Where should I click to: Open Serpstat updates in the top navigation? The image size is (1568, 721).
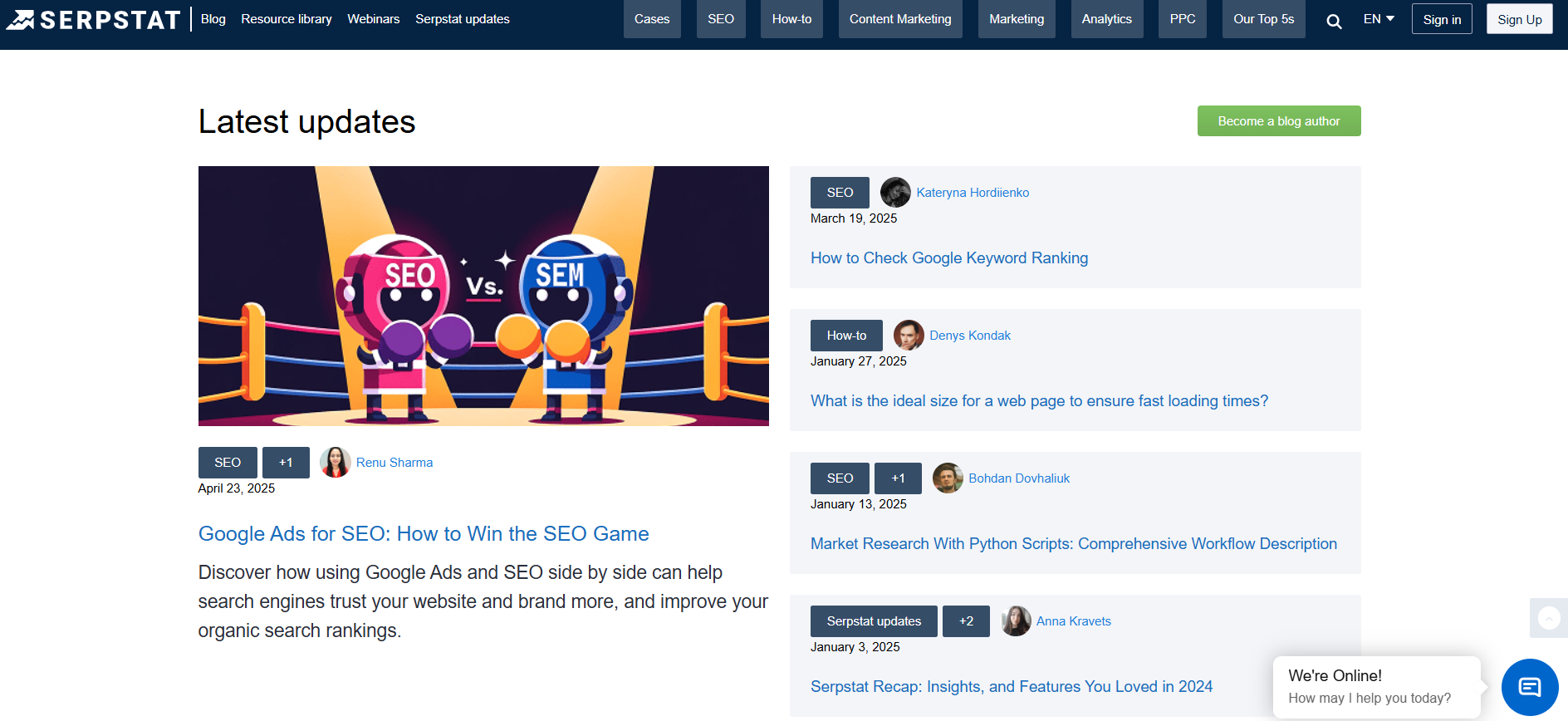(x=463, y=19)
